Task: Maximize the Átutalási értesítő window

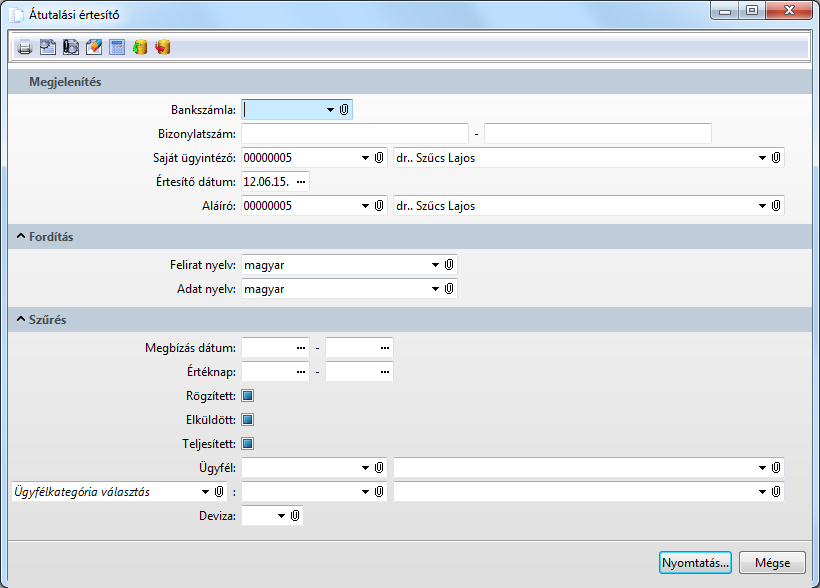Action: pos(752,10)
